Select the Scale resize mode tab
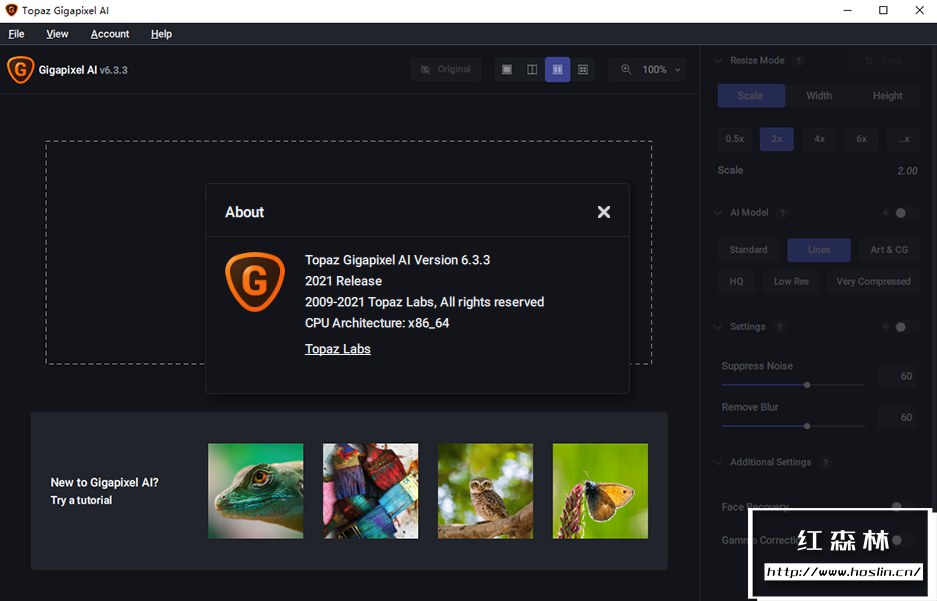937x601 pixels. (751, 96)
